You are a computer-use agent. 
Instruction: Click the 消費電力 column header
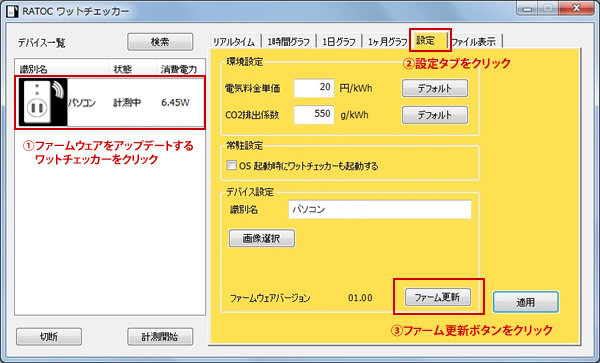pos(179,69)
